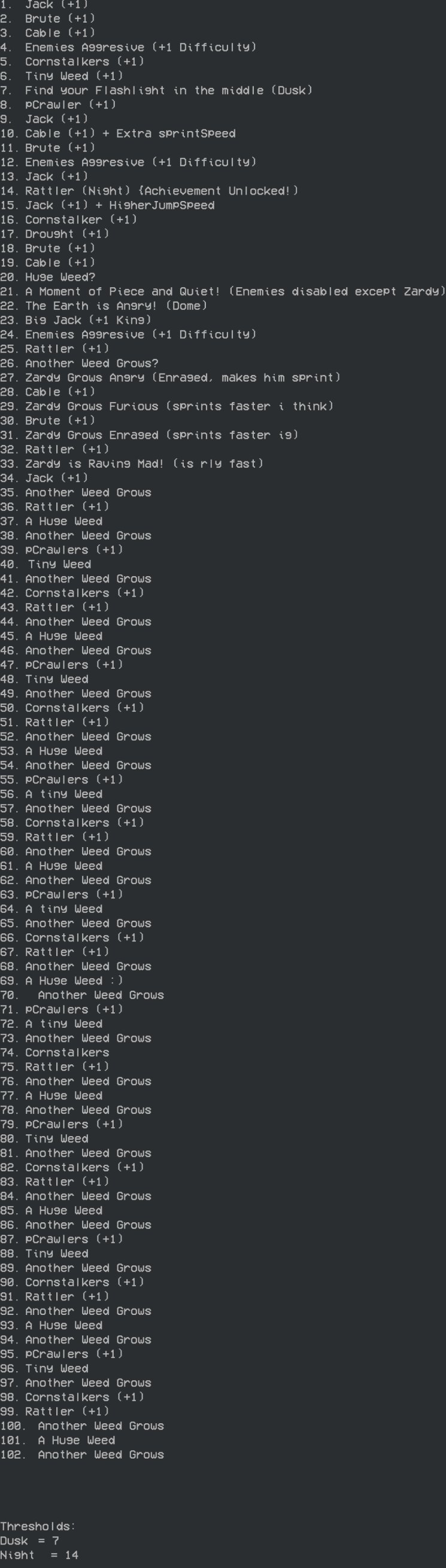Screen dimensions: 446x1568
Task: Click the Rattler (Night) Achievement Unlocked line
Action: pos(149,191)
